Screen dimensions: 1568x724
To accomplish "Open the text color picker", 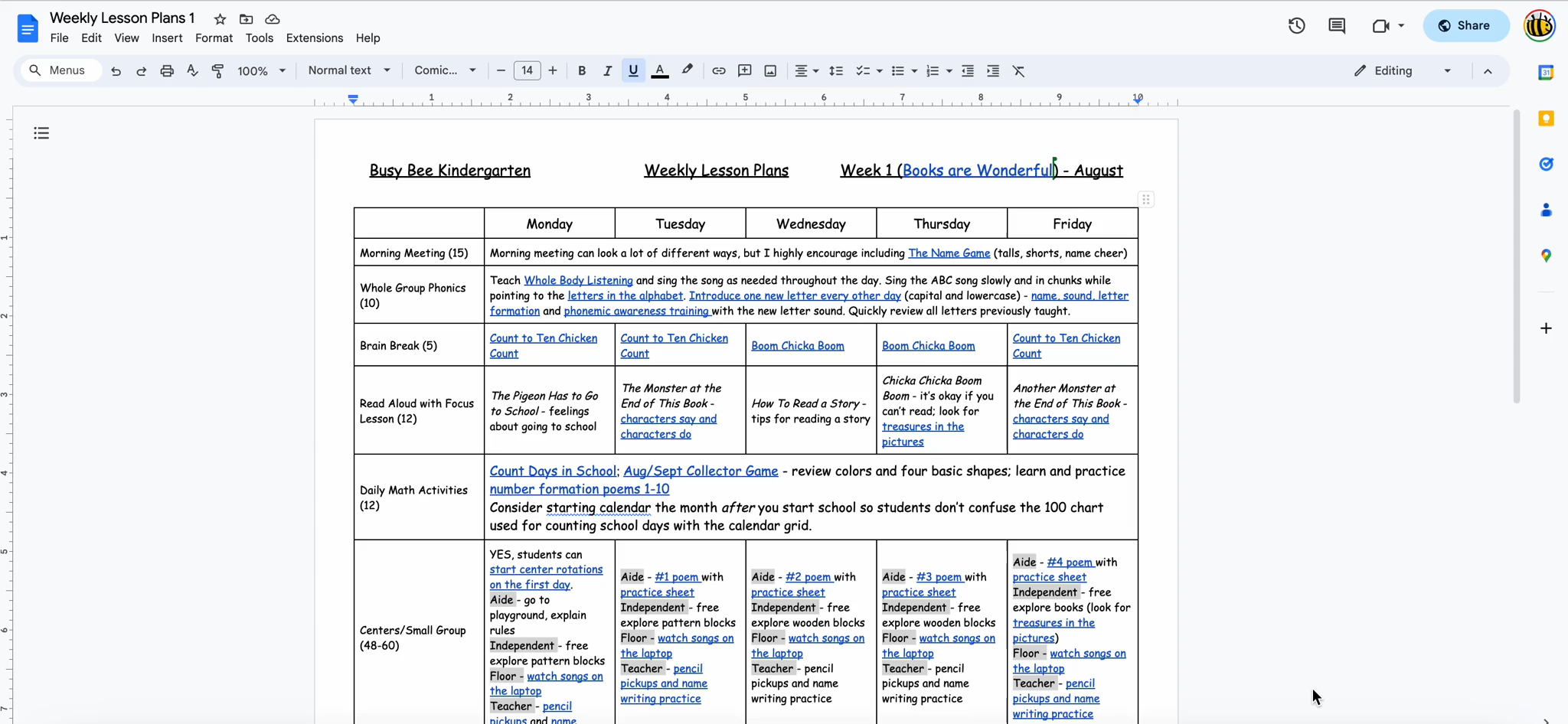I will [x=659, y=70].
